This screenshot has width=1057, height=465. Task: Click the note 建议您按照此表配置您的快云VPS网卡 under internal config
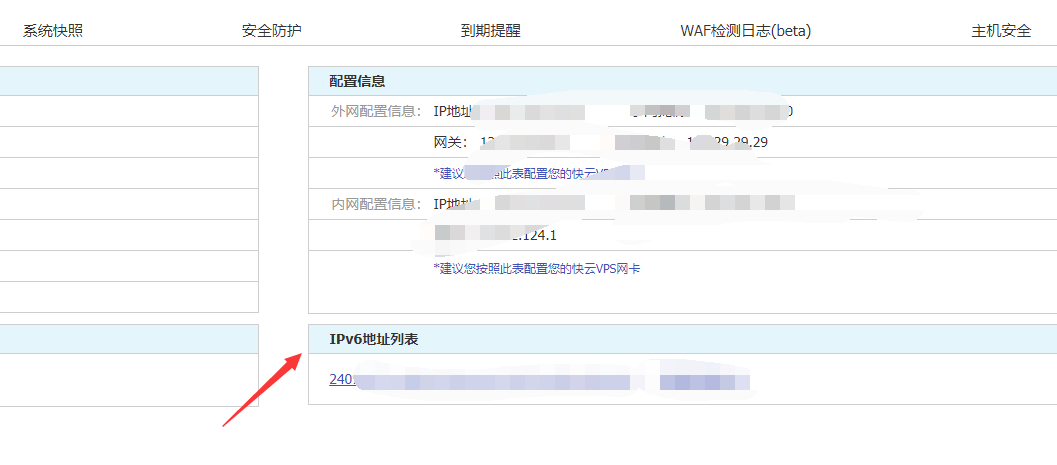tap(537, 268)
